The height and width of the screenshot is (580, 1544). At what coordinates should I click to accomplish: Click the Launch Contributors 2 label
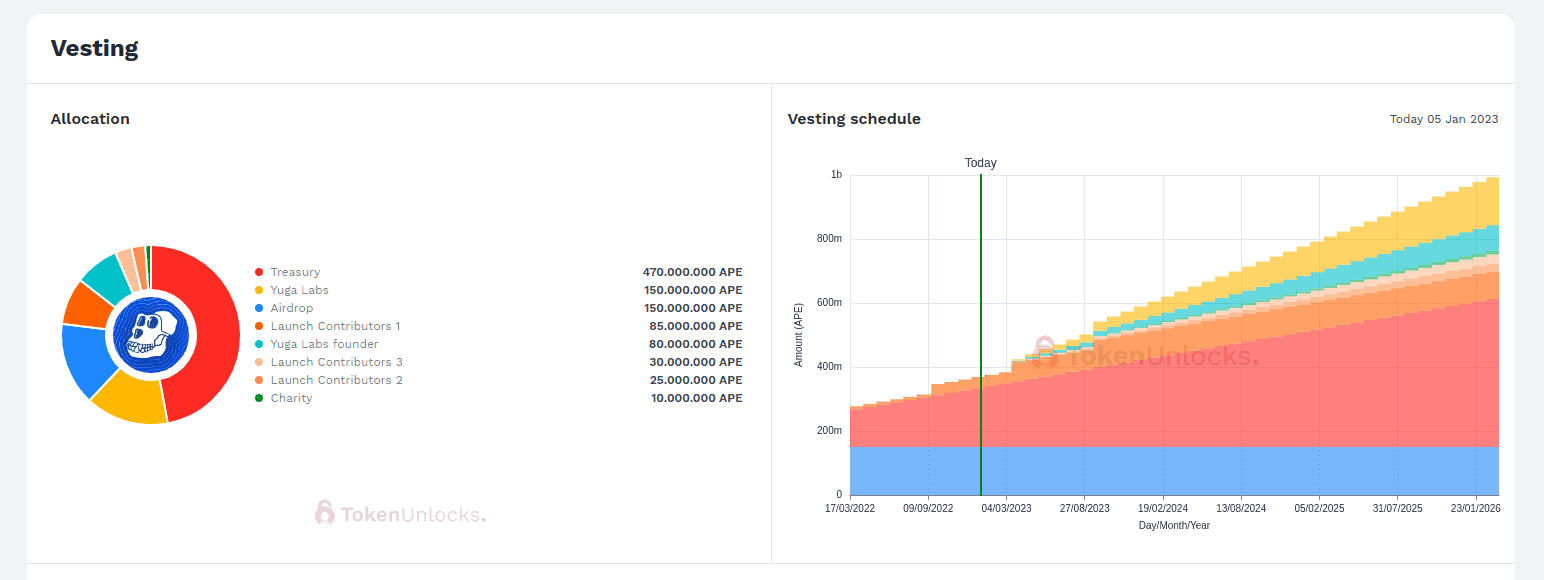[336, 380]
